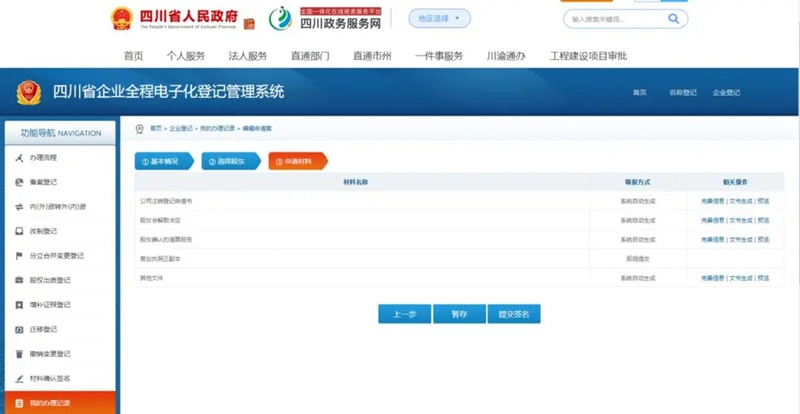Click the 营业执照正副本 material name
This screenshot has width=800, height=414.
click(160, 259)
